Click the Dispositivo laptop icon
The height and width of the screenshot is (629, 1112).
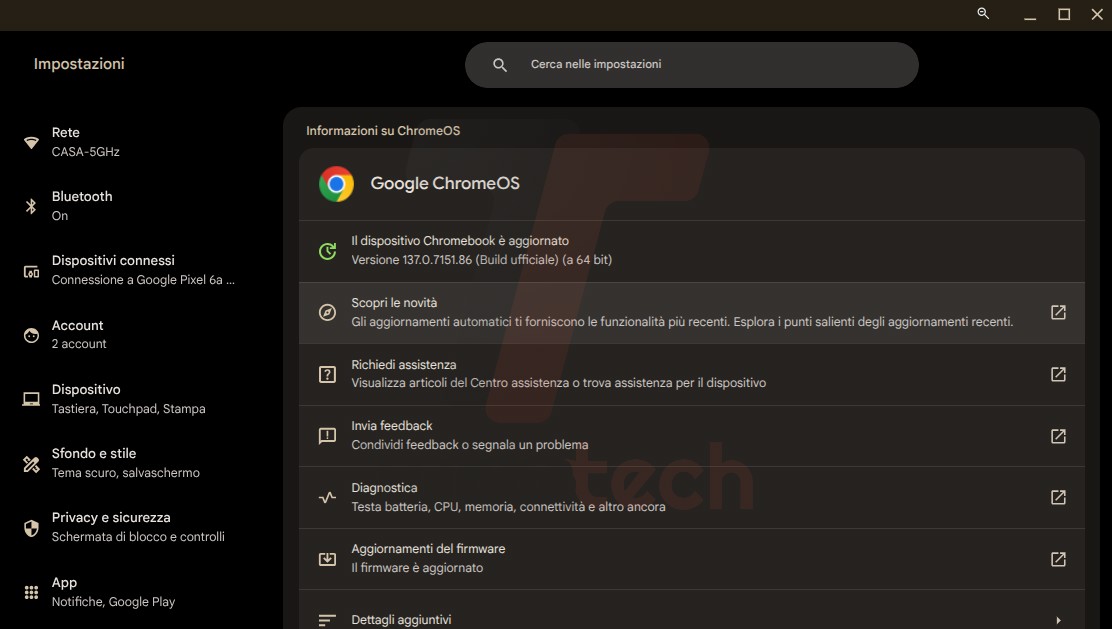click(29, 398)
